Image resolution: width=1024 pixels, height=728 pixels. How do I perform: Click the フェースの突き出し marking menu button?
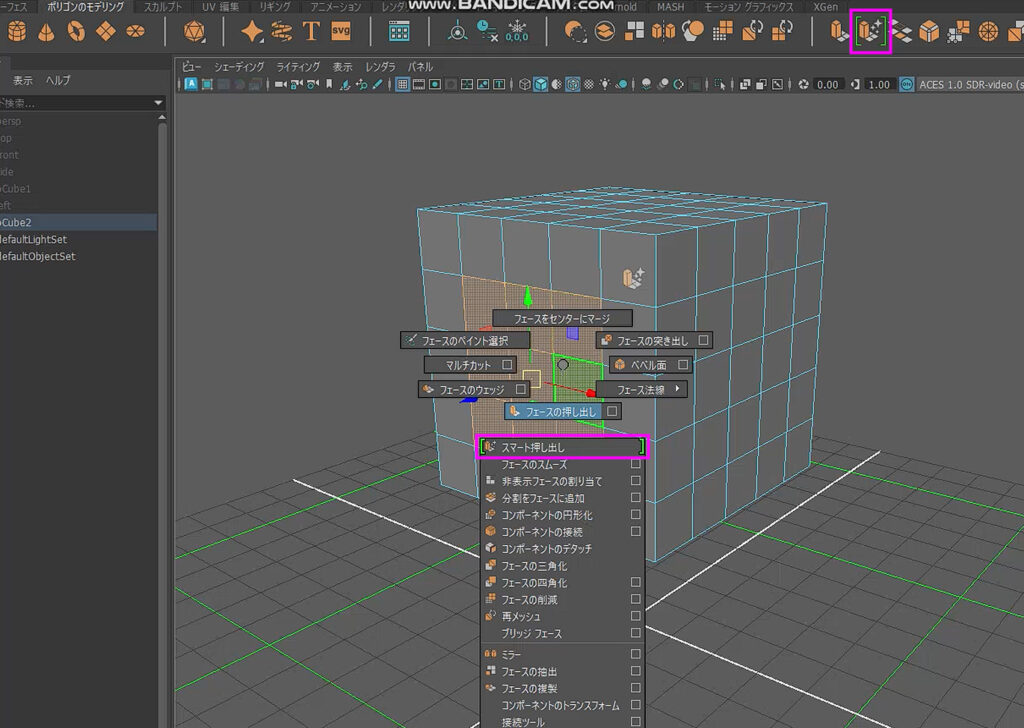pos(654,340)
